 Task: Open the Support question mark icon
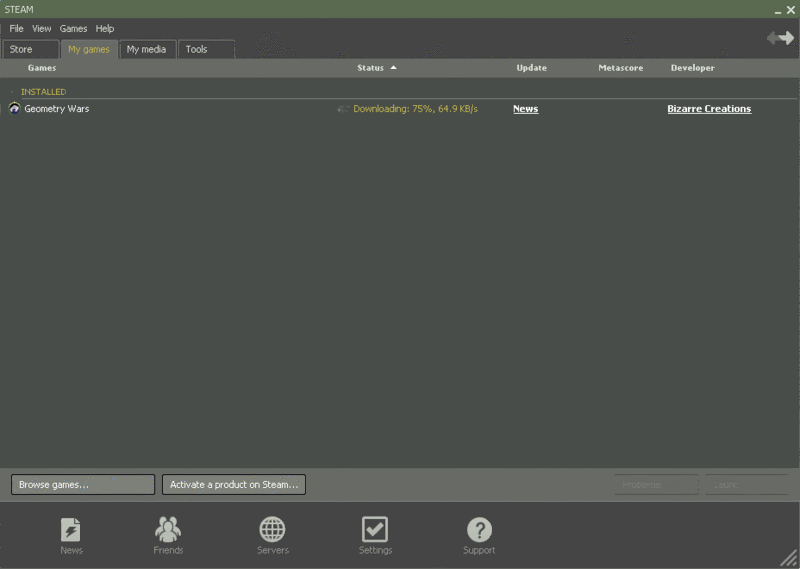pos(479,530)
